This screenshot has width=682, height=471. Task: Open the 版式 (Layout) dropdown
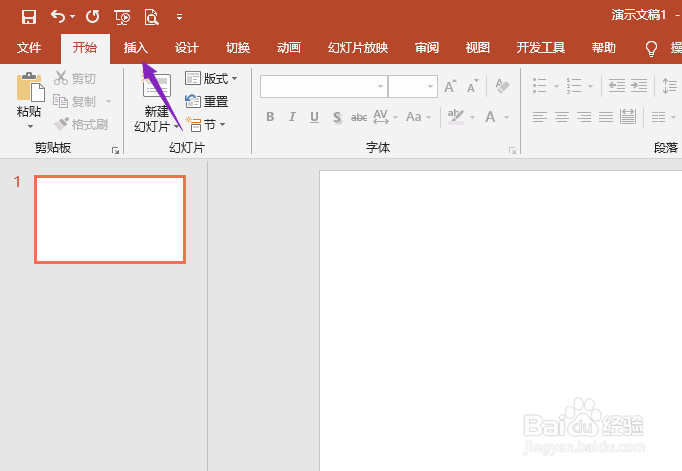pos(211,78)
